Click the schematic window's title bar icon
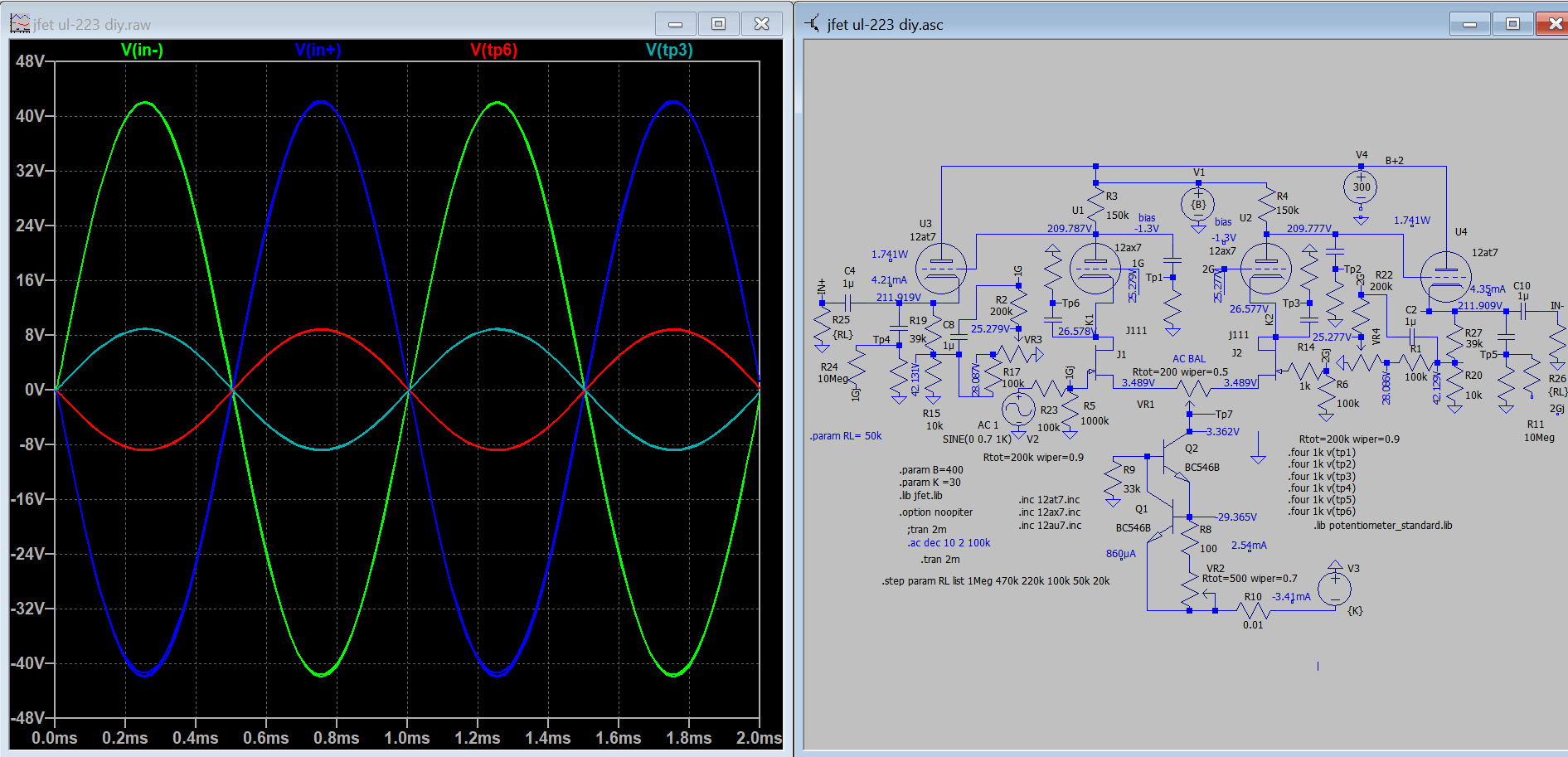Screen dimensions: 1568x757 pyautogui.click(x=813, y=23)
